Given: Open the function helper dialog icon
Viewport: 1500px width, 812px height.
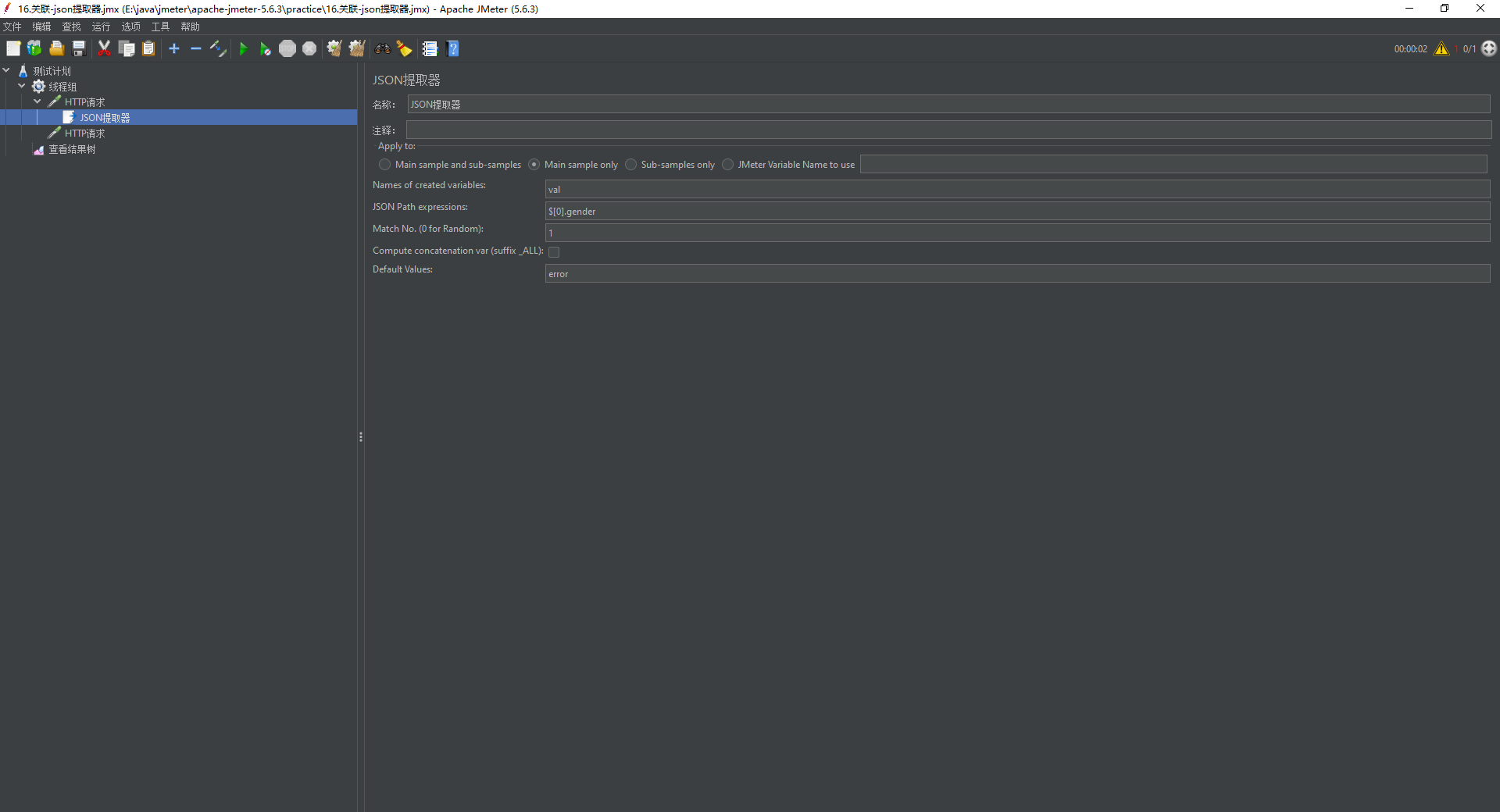Looking at the screenshot, I should tap(430, 48).
